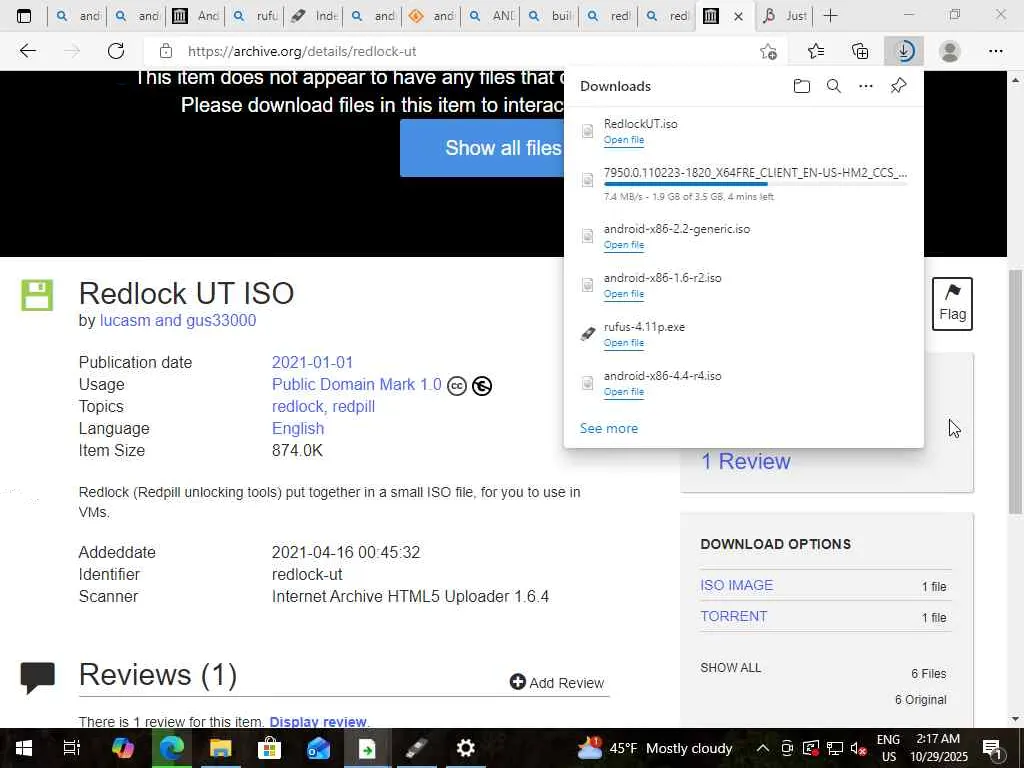Open Task View on taskbar
This screenshot has width=1024, height=768.
(71, 748)
